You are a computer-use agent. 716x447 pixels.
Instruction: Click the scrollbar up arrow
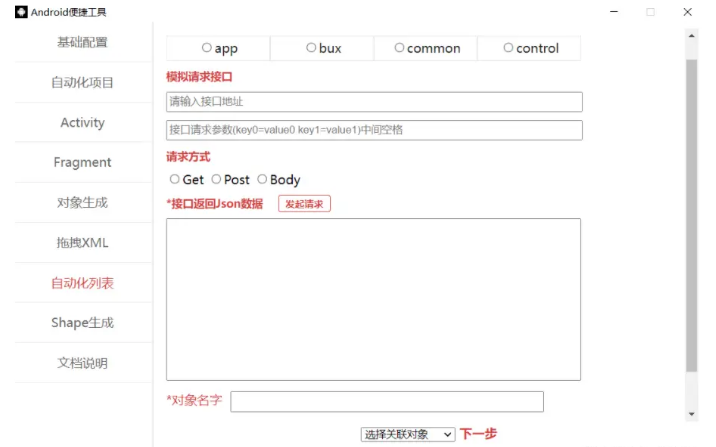(x=692, y=36)
